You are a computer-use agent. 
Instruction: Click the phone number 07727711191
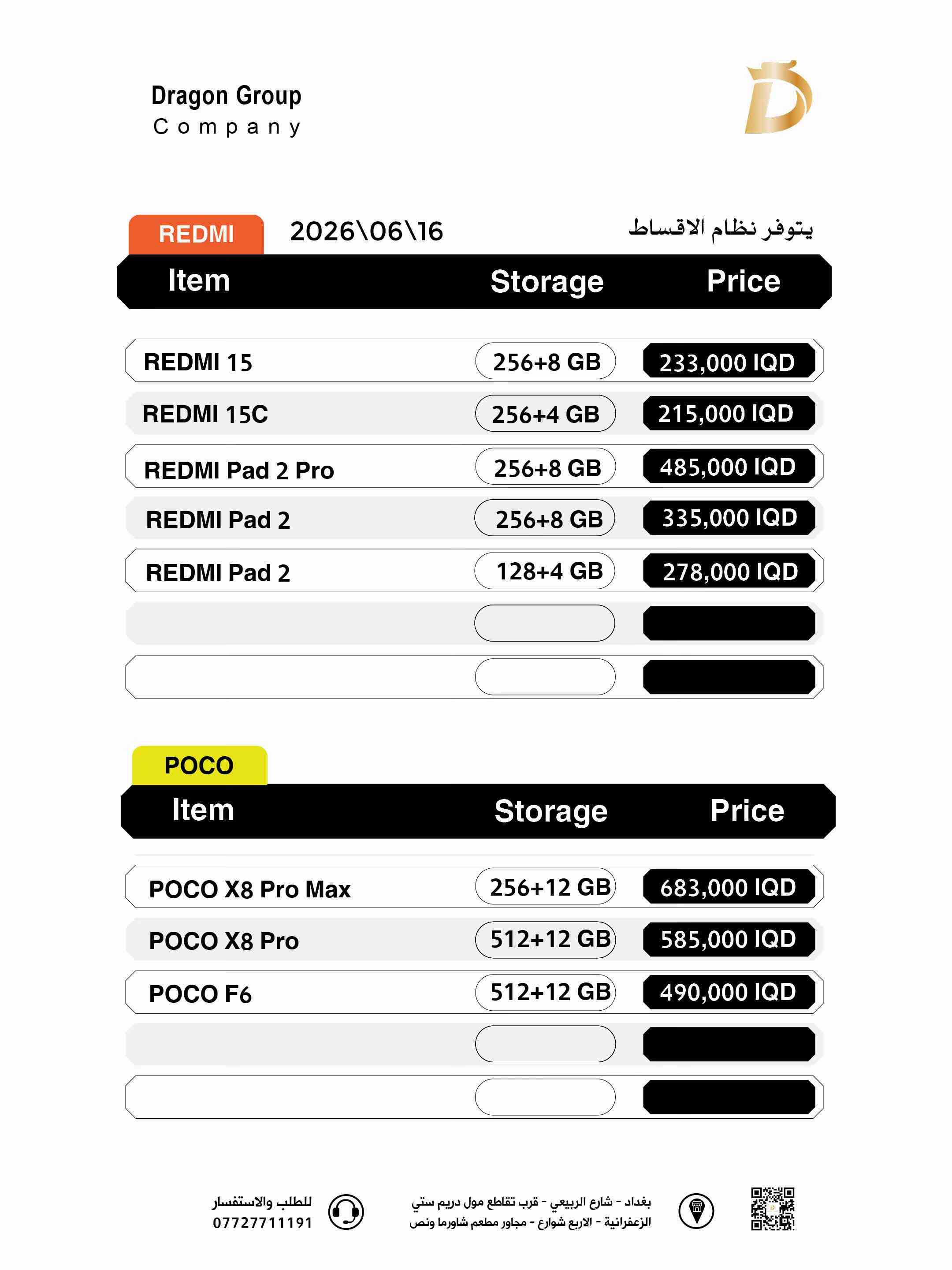pos(262,1223)
